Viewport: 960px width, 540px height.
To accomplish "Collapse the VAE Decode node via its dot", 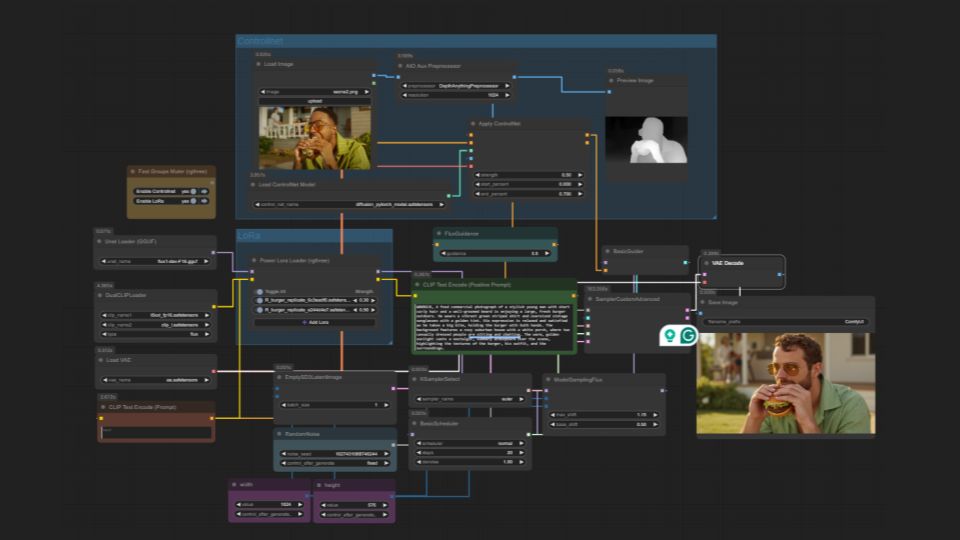I will [705, 263].
